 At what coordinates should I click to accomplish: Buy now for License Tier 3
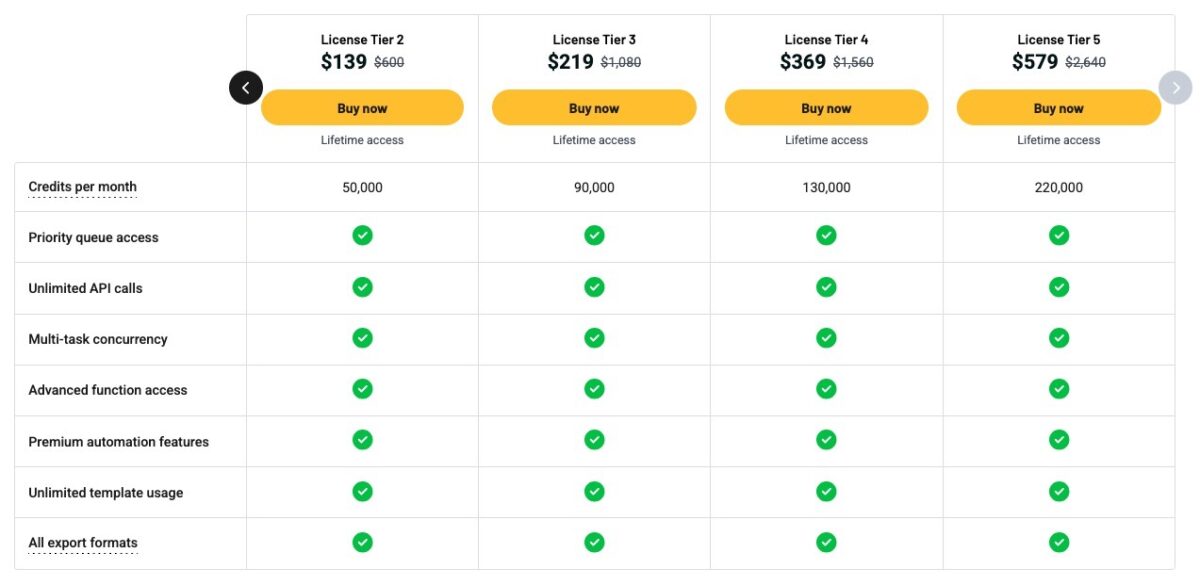tap(594, 108)
